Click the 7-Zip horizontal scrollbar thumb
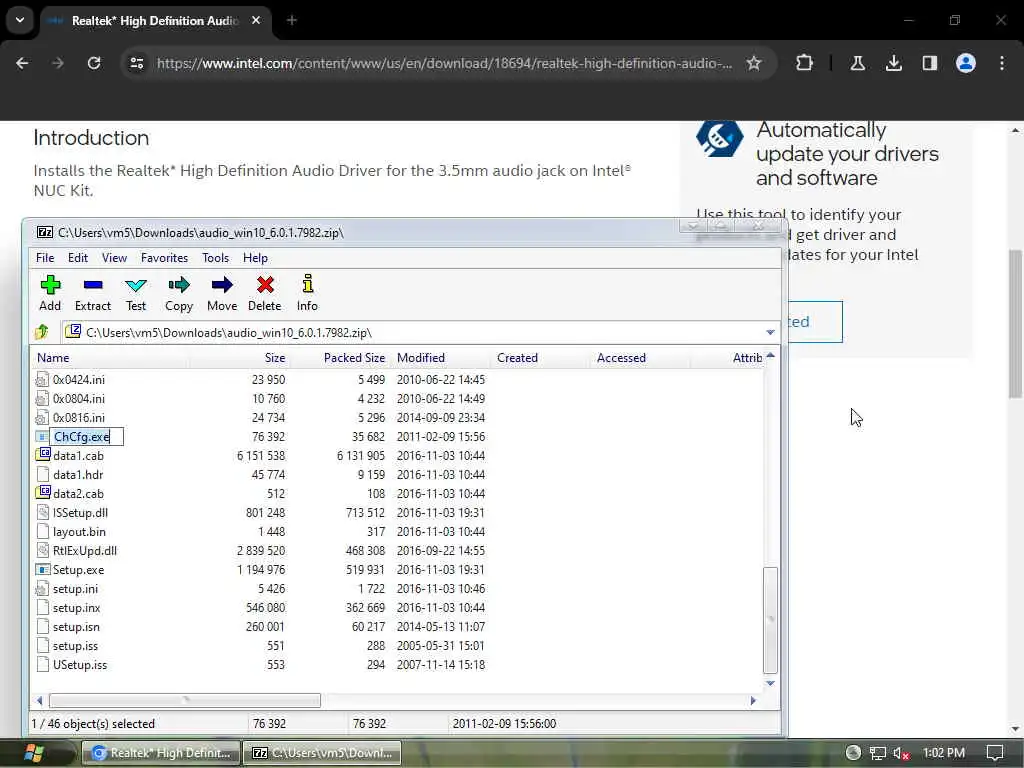Image resolution: width=1024 pixels, height=768 pixels. (x=185, y=700)
